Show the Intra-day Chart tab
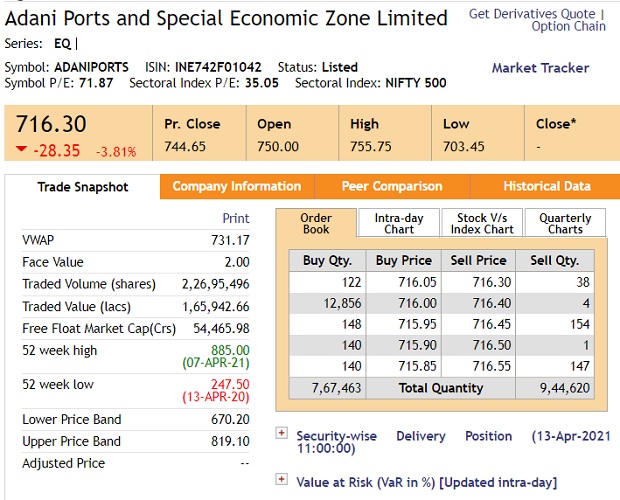 [x=399, y=223]
